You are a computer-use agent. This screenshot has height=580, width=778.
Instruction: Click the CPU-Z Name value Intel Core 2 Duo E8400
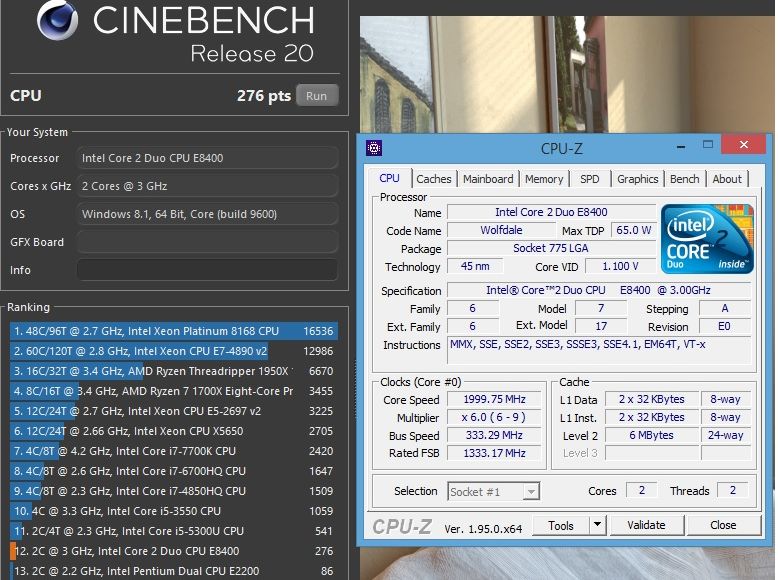[x=551, y=212]
